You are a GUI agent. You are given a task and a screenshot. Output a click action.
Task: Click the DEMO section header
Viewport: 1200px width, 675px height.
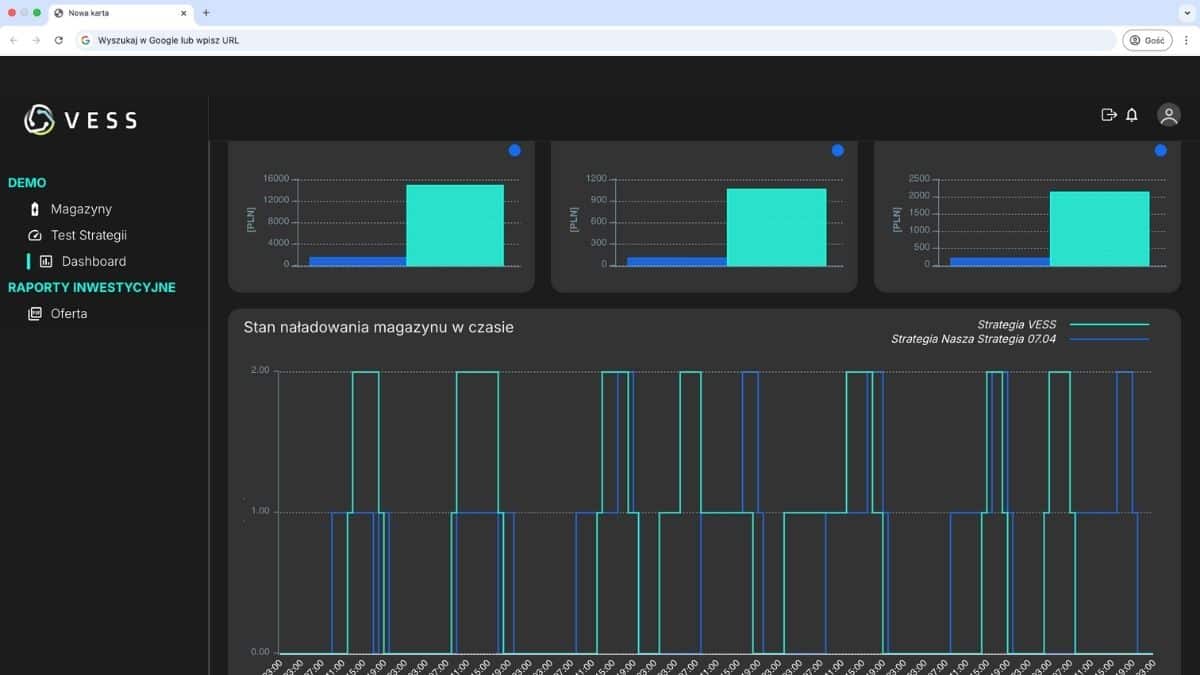pyautogui.click(x=27, y=183)
